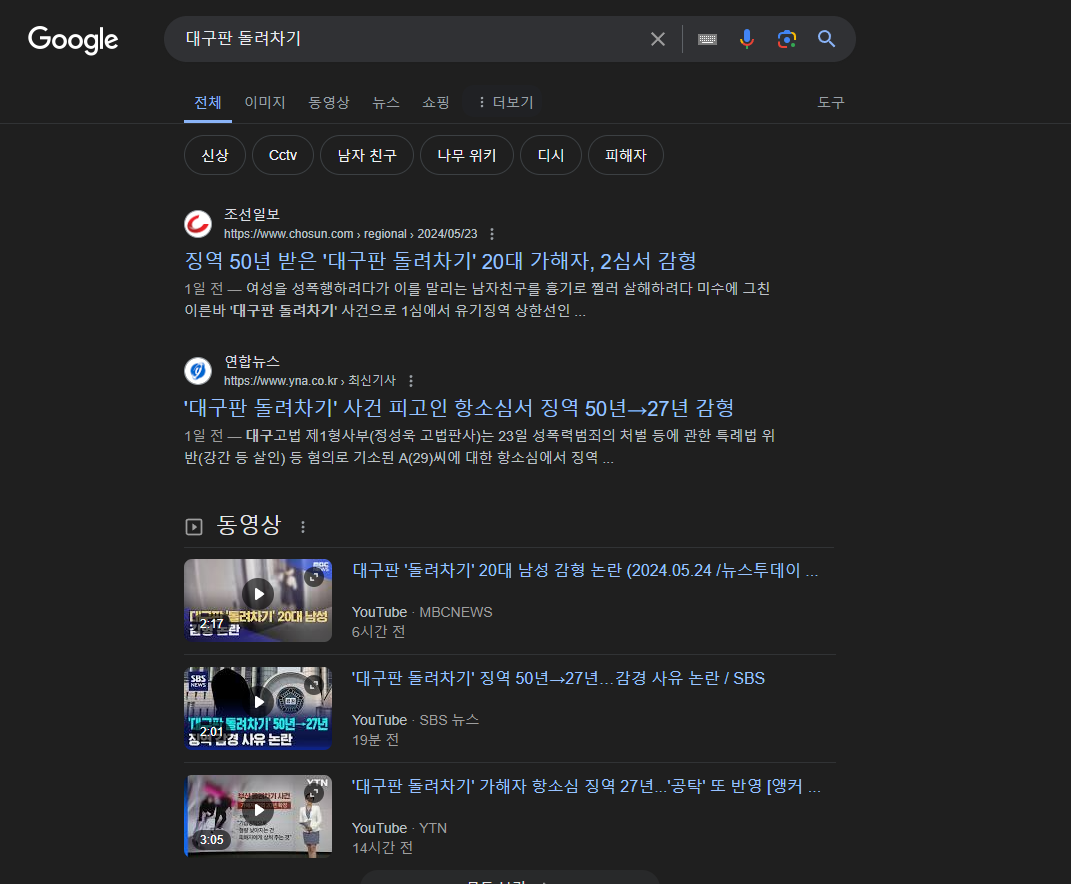Apply the 남자 친구 filter chip
This screenshot has height=884, width=1071.
[x=367, y=155]
